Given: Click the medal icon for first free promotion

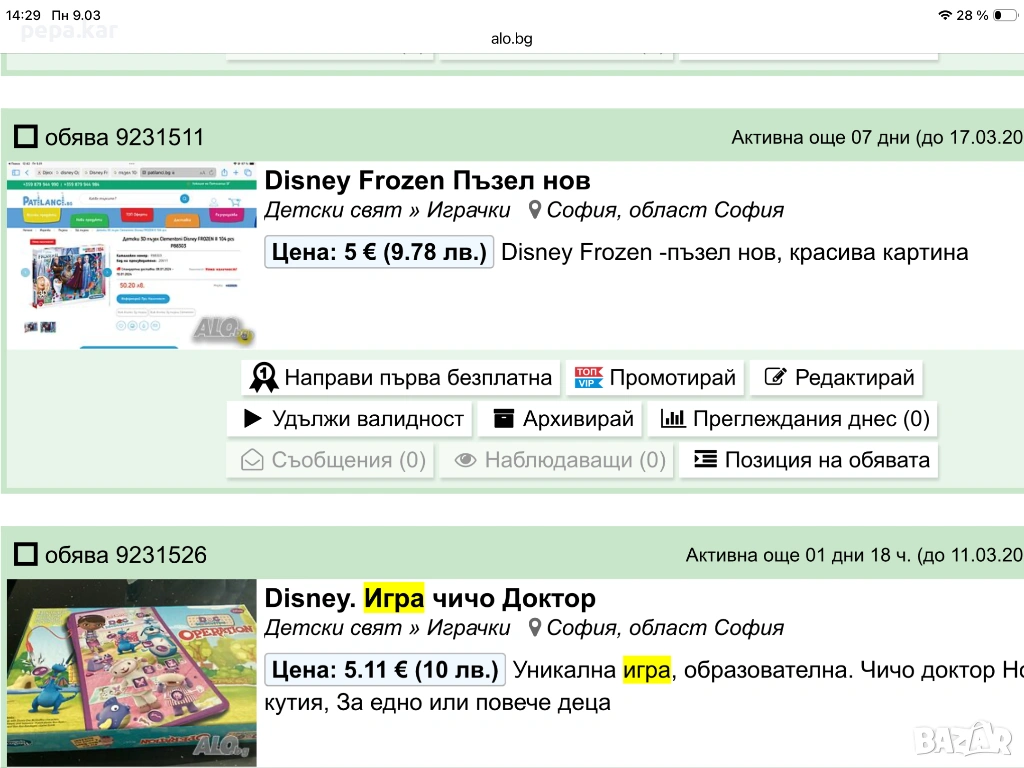Looking at the screenshot, I should coord(264,378).
